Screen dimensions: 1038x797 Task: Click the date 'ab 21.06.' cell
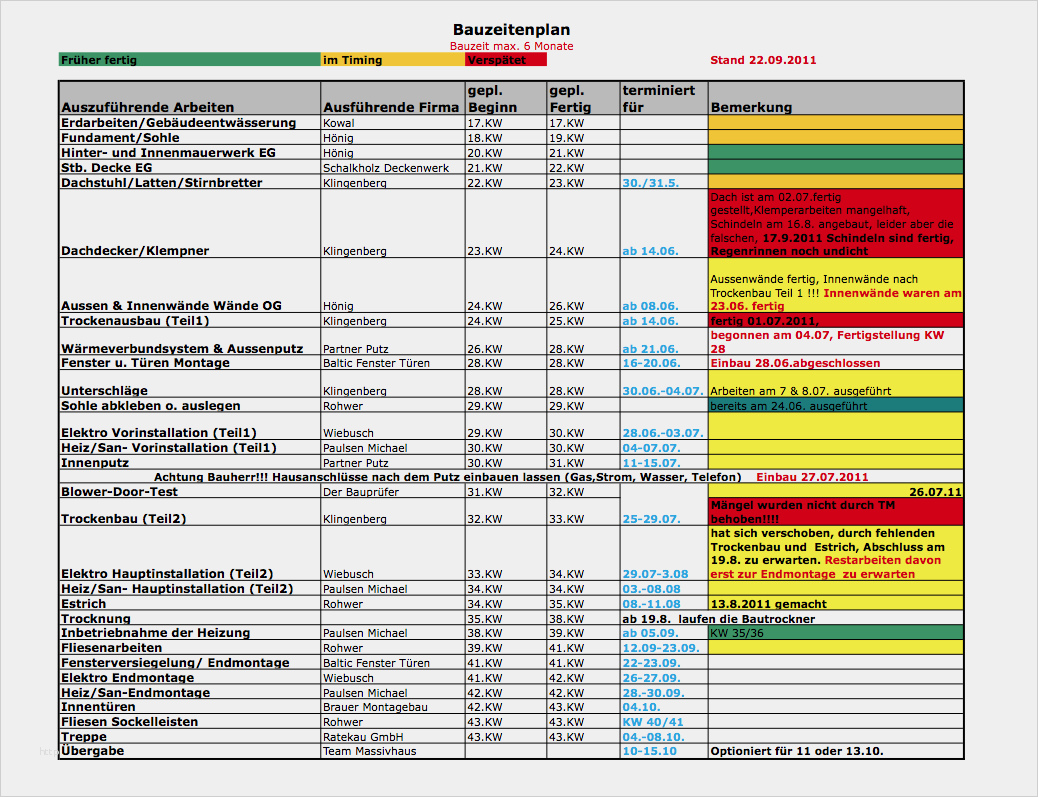pyautogui.click(x=664, y=342)
